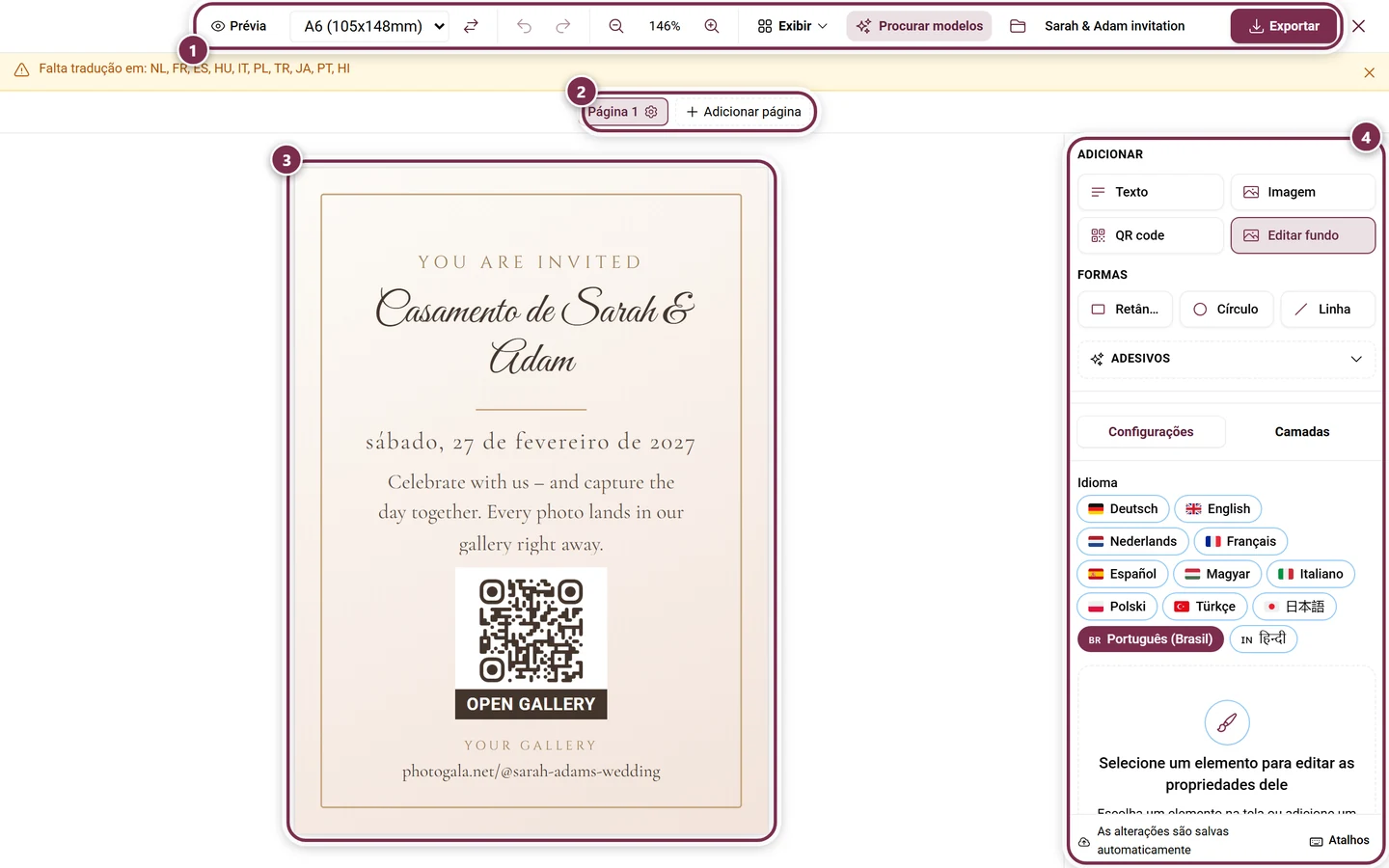
Task: Select Japanese 日本語 language
Action: [x=1294, y=607]
